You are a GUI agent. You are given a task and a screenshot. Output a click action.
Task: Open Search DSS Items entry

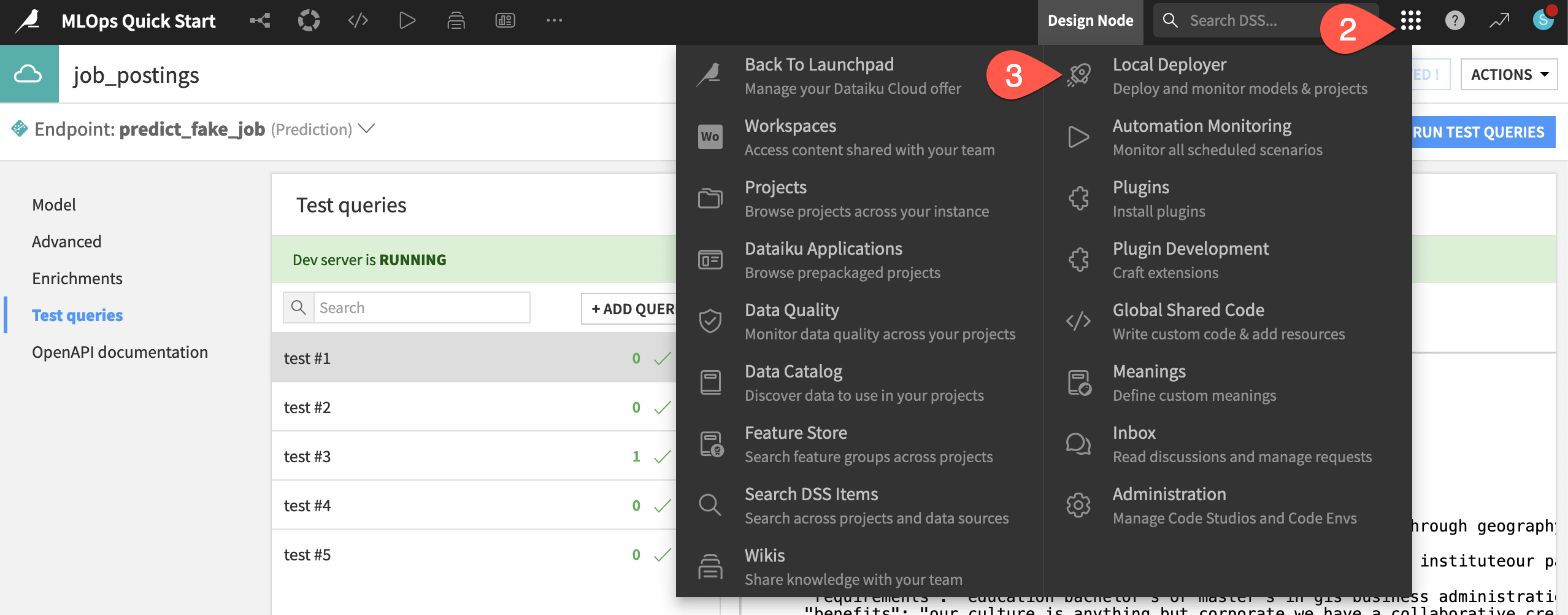pos(876,506)
